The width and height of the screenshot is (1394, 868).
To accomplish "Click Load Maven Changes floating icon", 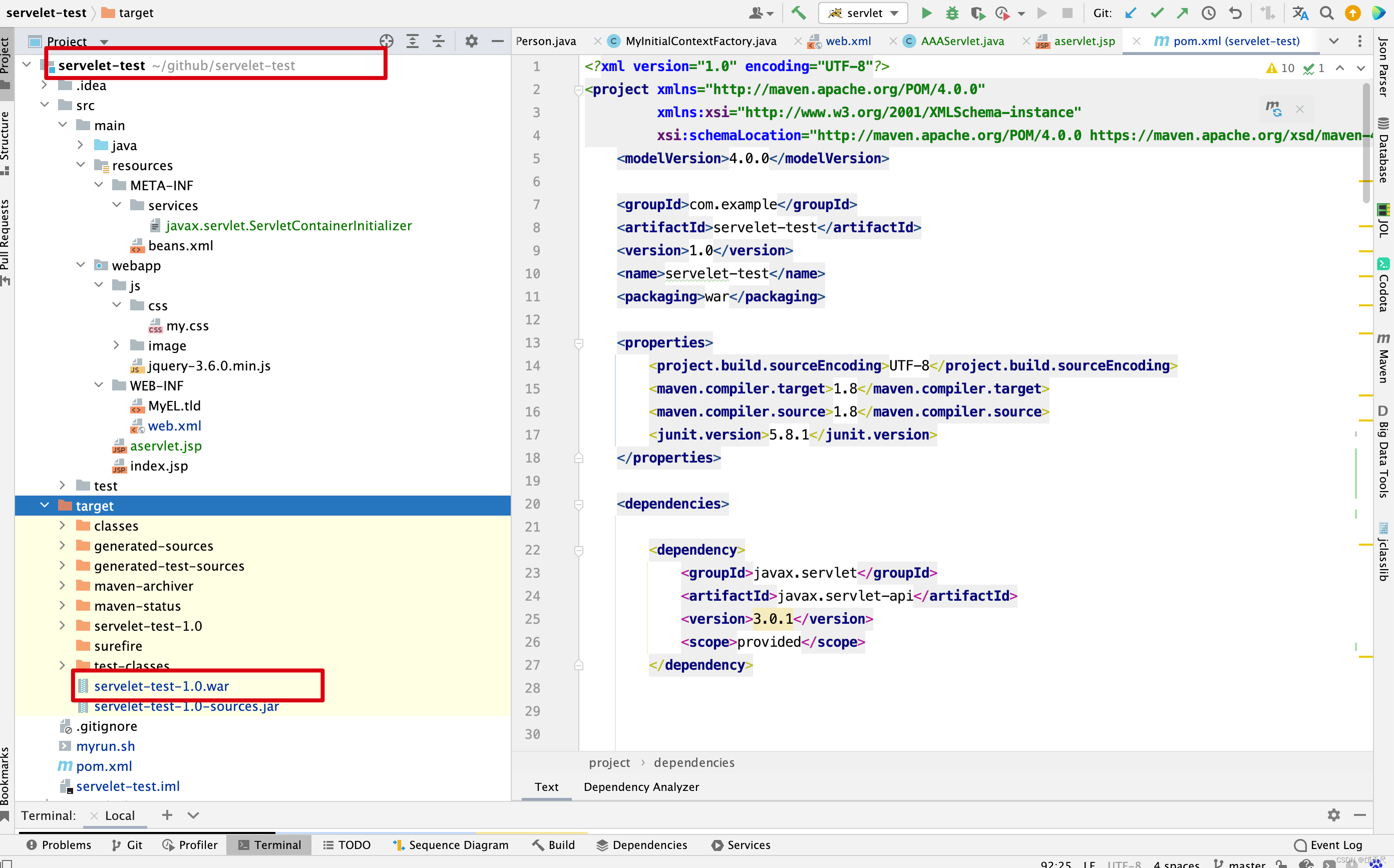I will point(1273,109).
